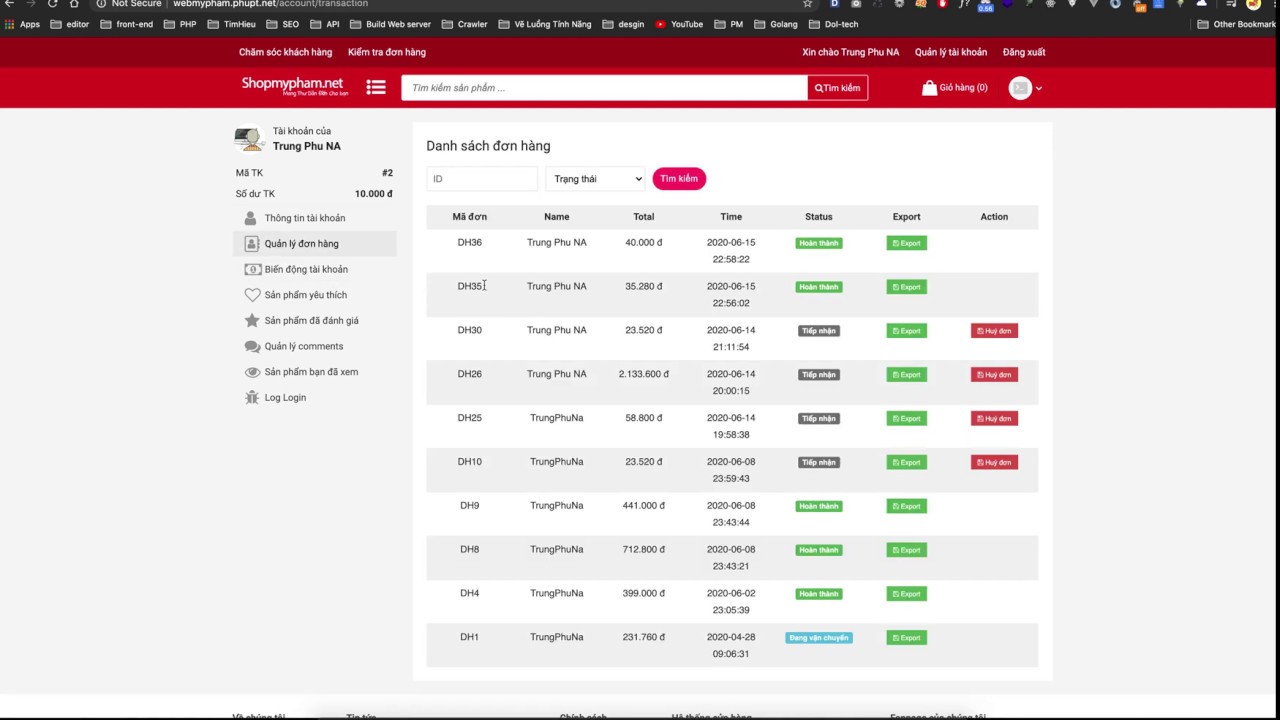1280x720 pixels.
Task: Open Other Bookmarks folder
Action: point(1236,24)
